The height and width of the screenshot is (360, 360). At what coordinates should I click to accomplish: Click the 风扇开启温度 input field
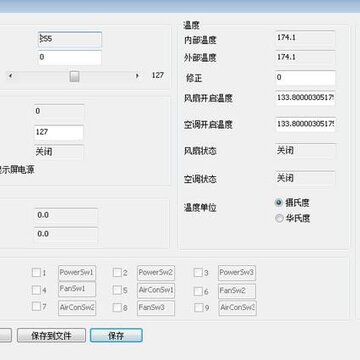(305, 98)
